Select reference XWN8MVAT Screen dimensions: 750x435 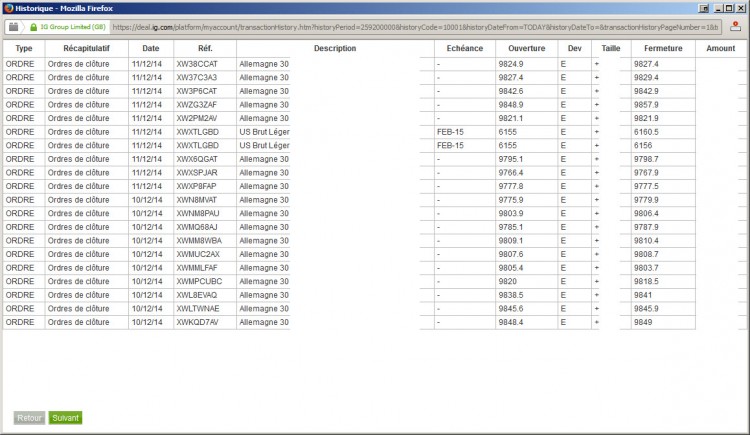(x=197, y=200)
